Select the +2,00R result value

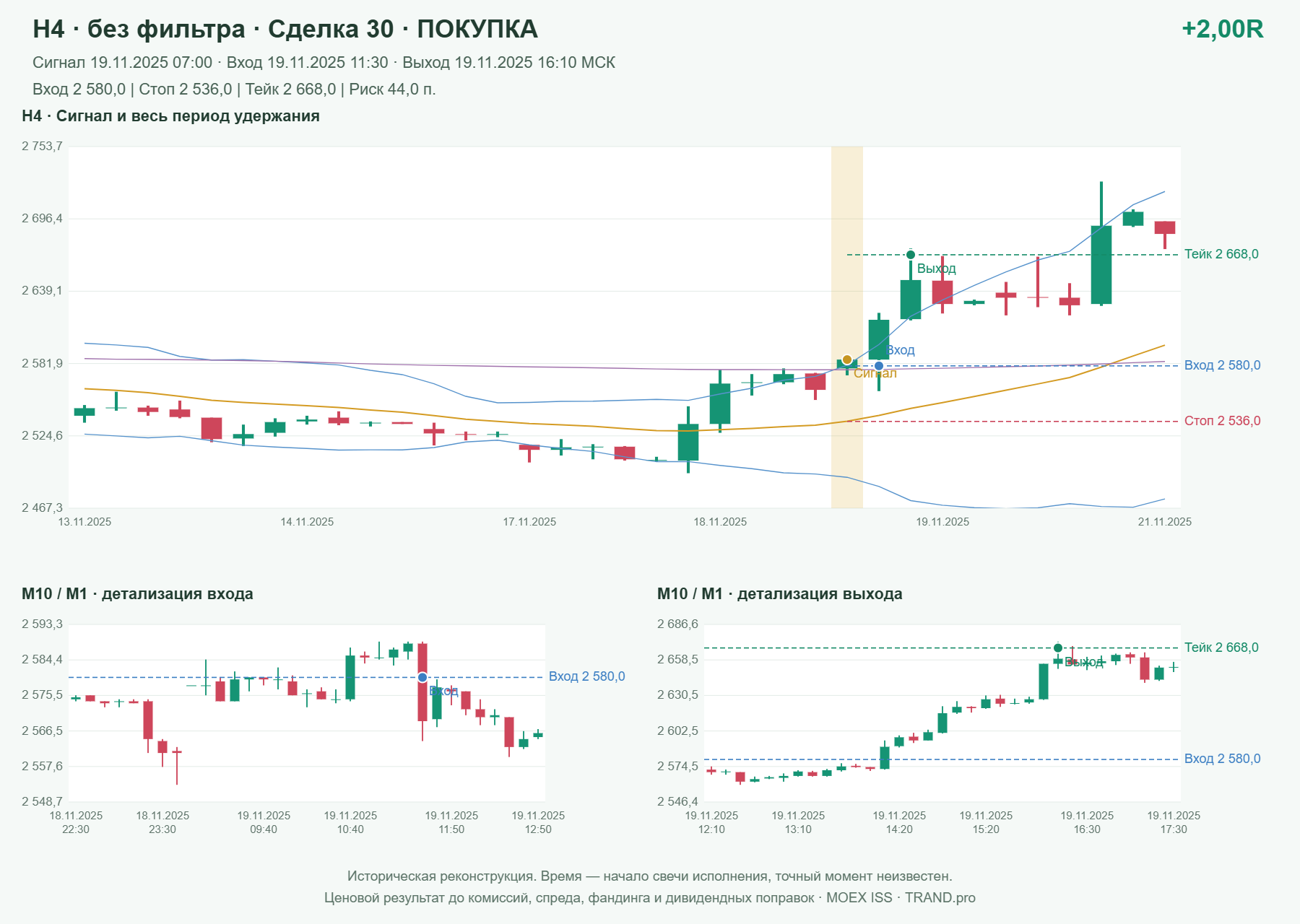coord(1223,29)
